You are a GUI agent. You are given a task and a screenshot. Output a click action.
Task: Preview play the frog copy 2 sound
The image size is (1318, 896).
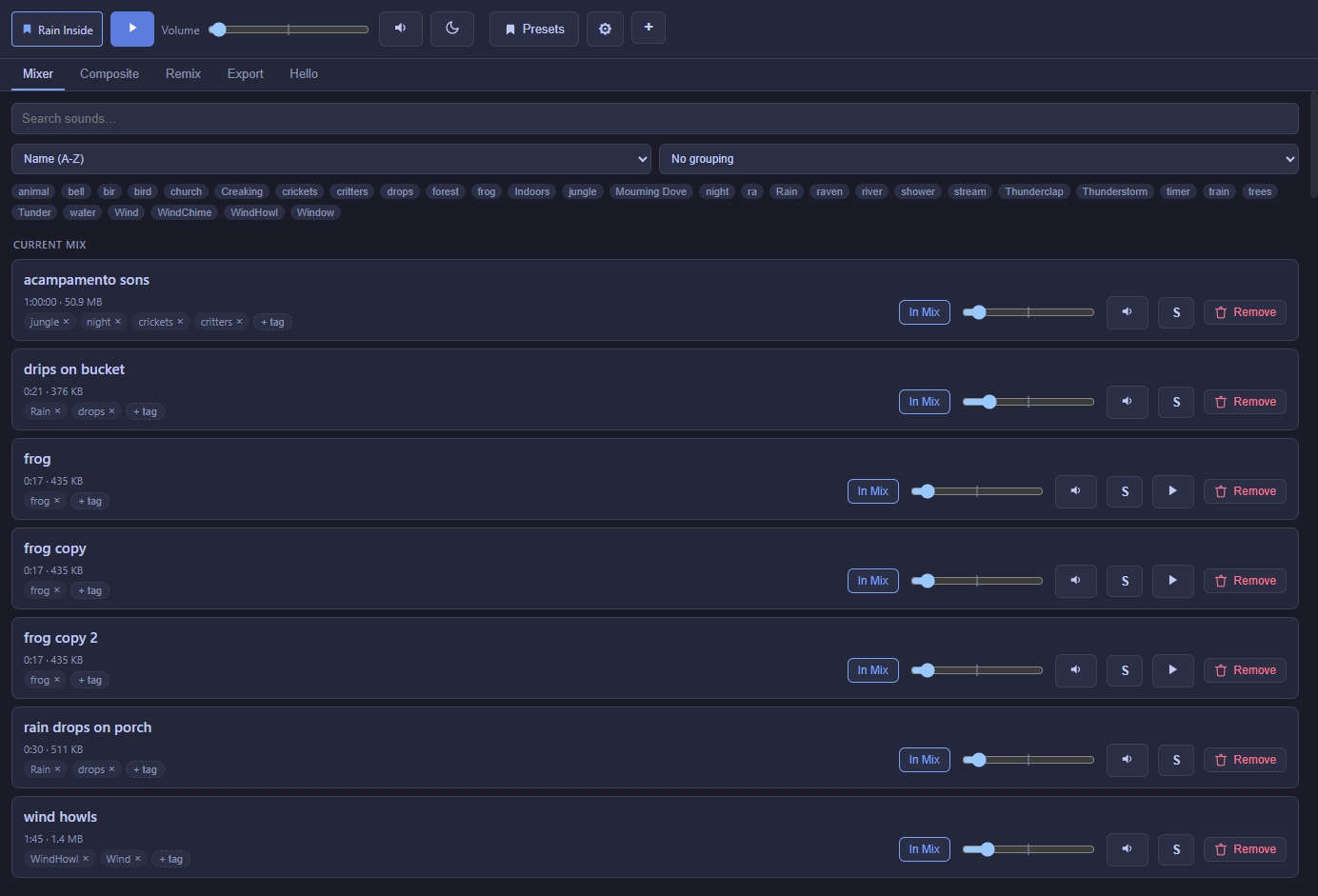1173,670
